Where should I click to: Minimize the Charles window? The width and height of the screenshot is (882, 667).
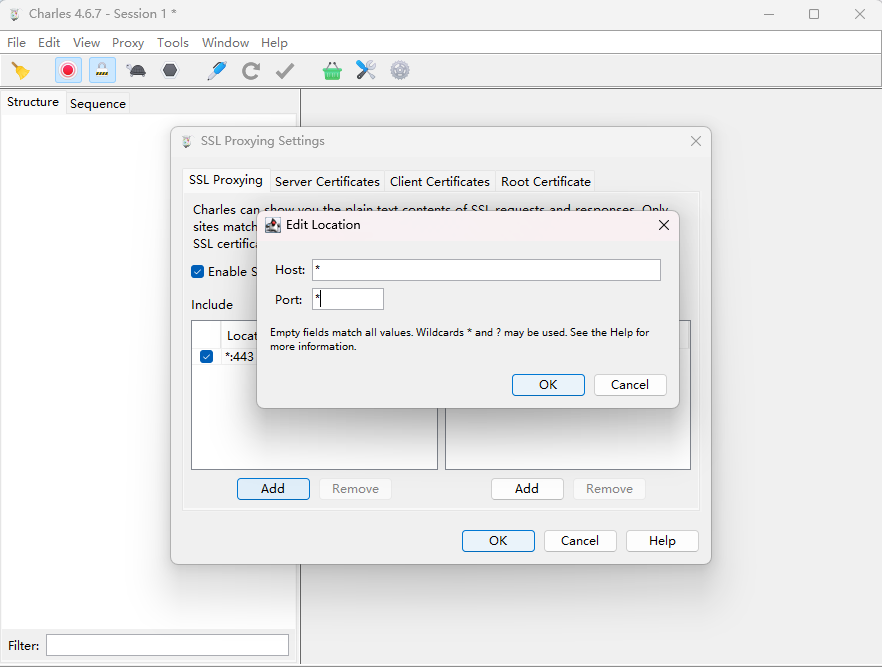click(769, 14)
